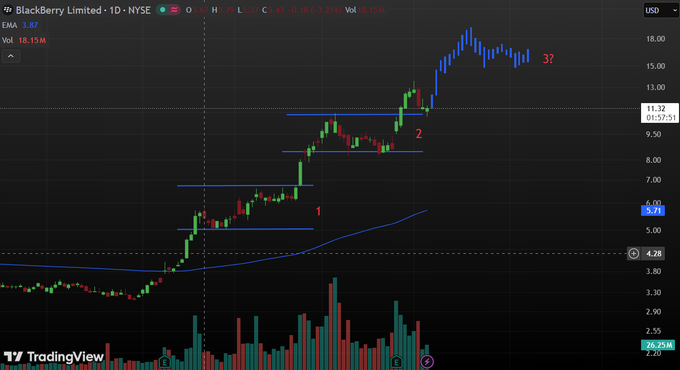680x370 pixels.
Task: Click the purple lightning event marker
Action: click(427, 361)
